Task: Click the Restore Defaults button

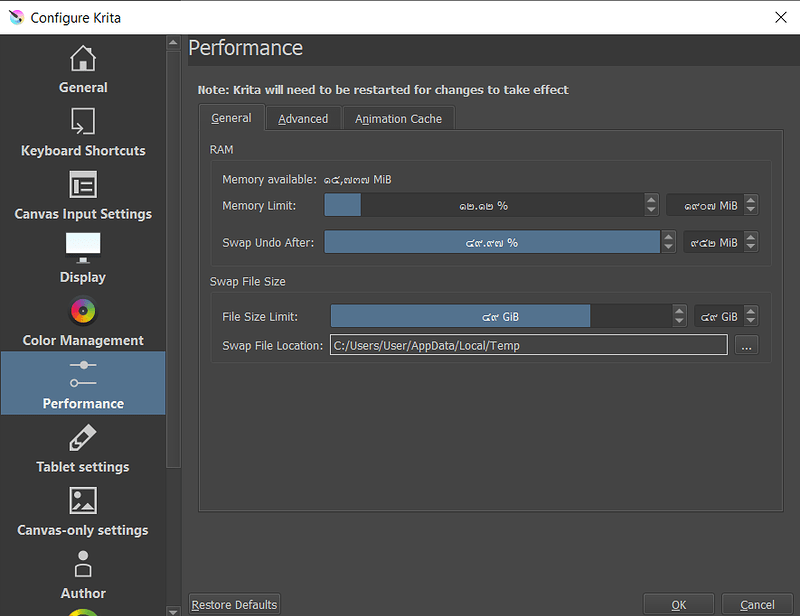Action: click(234, 605)
